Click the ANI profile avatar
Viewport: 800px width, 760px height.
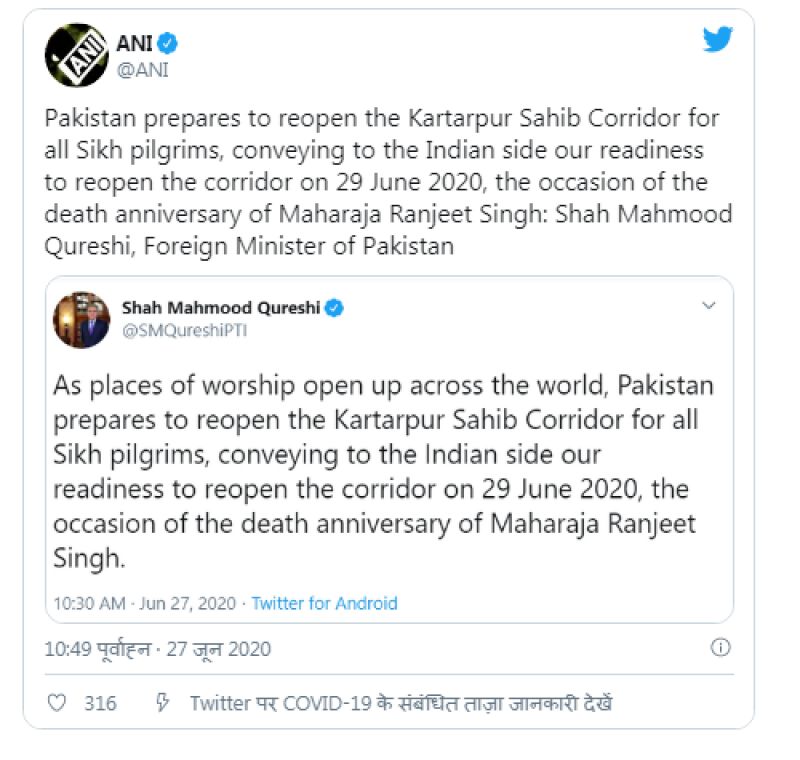76,55
